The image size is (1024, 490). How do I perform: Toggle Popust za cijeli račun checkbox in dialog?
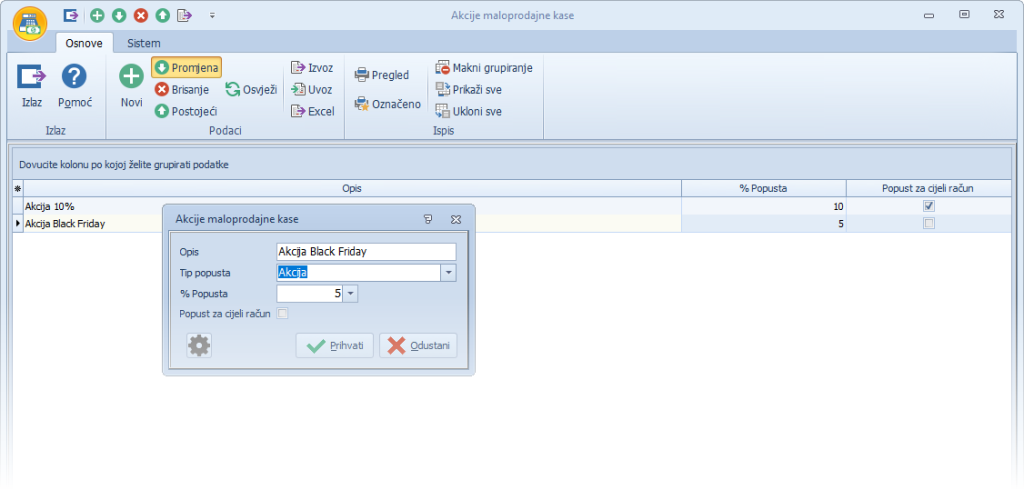point(283,314)
